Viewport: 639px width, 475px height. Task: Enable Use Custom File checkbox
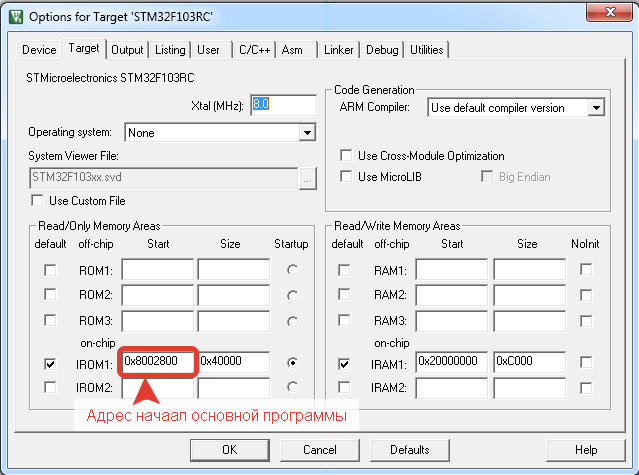click(37, 200)
